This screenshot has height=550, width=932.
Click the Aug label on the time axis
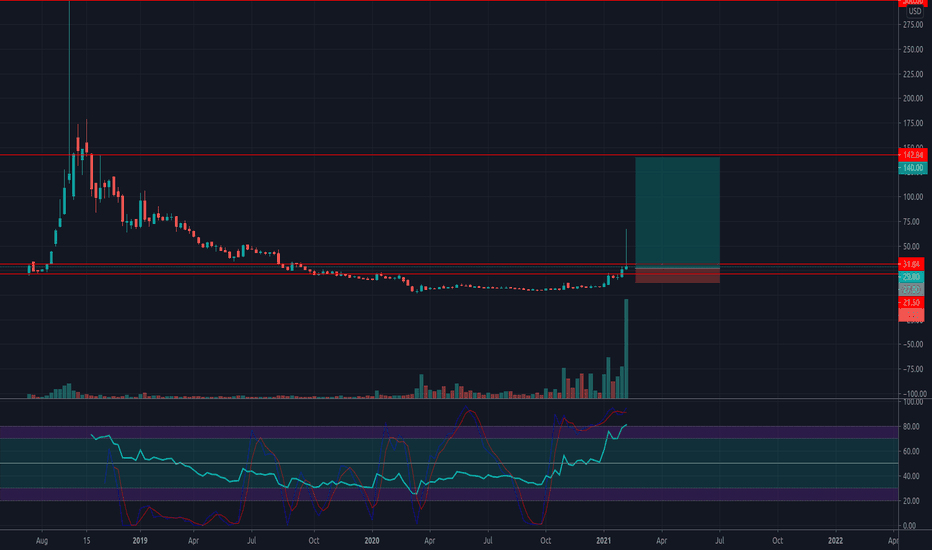pyautogui.click(x=42, y=540)
